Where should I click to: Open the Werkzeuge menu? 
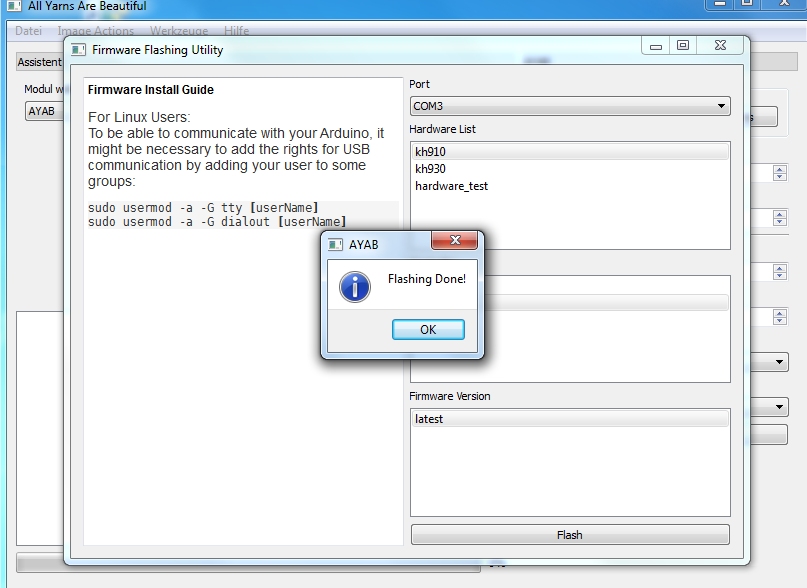[x=179, y=31]
